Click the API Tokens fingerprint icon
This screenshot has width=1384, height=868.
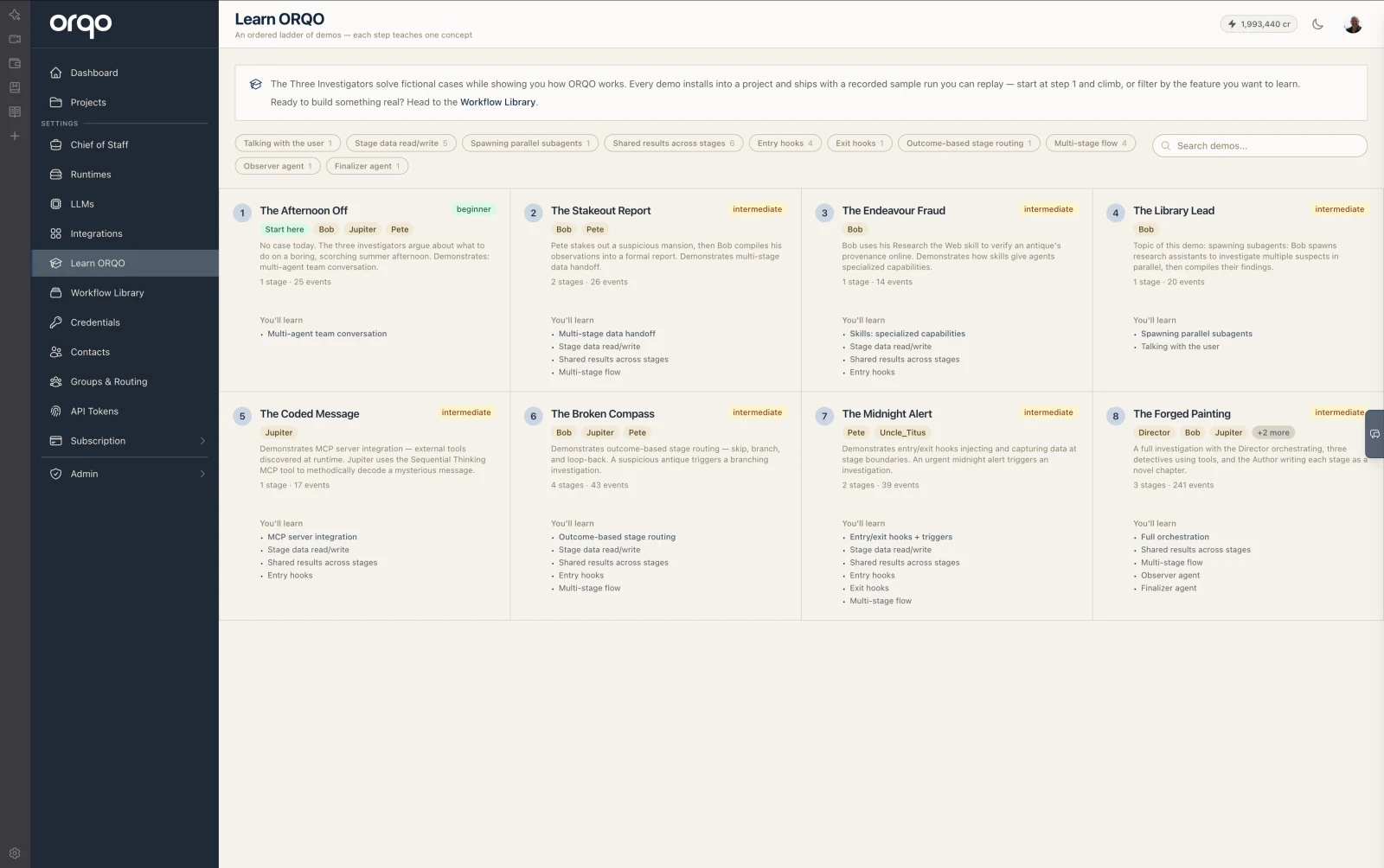tap(56, 411)
